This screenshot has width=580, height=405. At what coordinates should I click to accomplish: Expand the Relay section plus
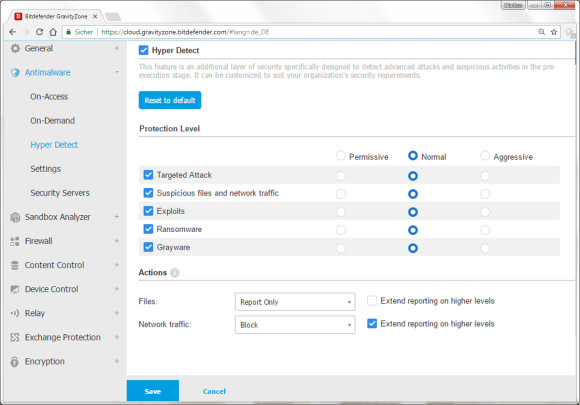117,313
